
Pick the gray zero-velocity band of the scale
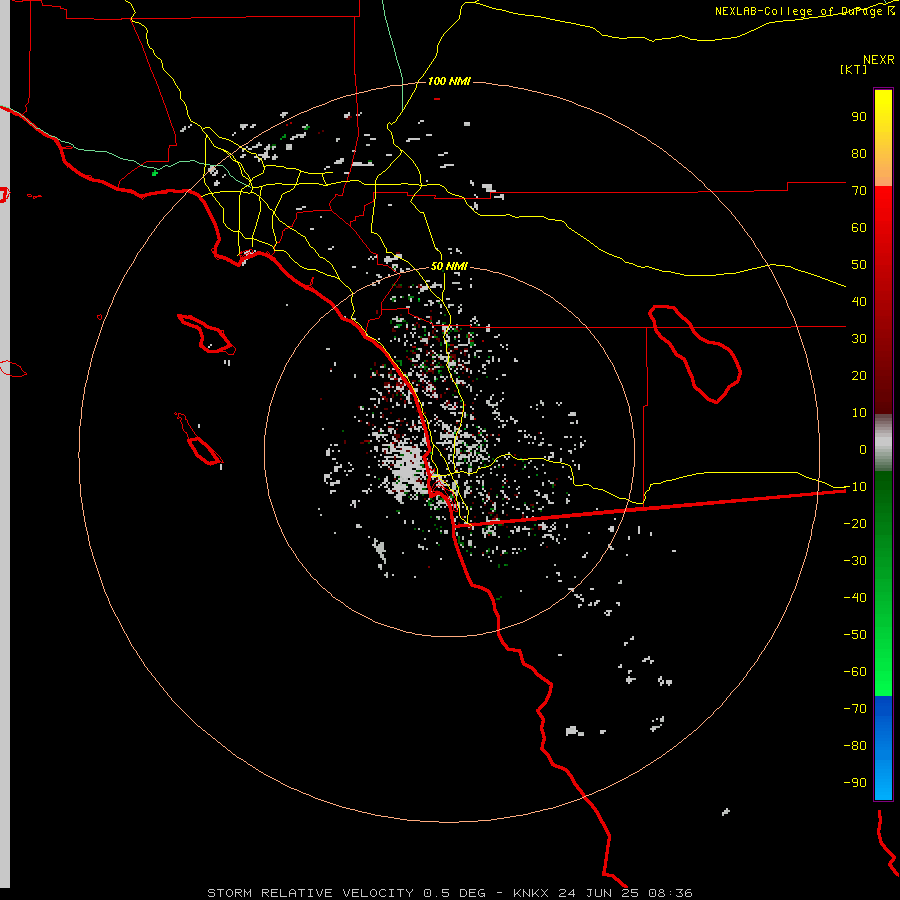click(x=883, y=443)
